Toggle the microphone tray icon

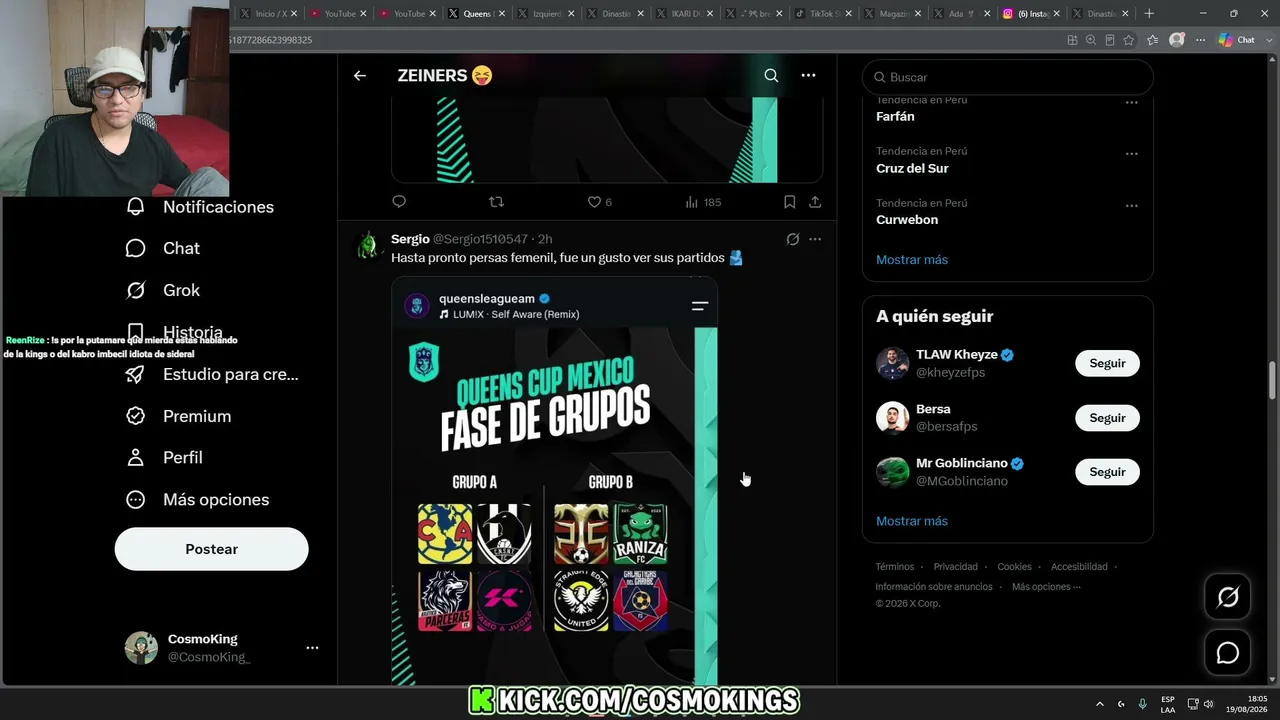point(1142,704)
